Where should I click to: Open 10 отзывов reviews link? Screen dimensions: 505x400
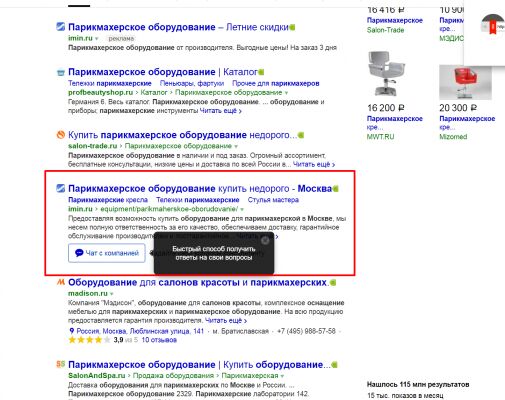point(159,340)
